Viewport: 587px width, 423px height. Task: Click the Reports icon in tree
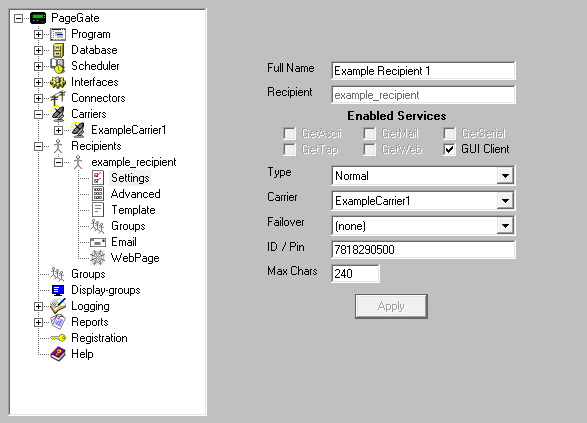point(58,322)
